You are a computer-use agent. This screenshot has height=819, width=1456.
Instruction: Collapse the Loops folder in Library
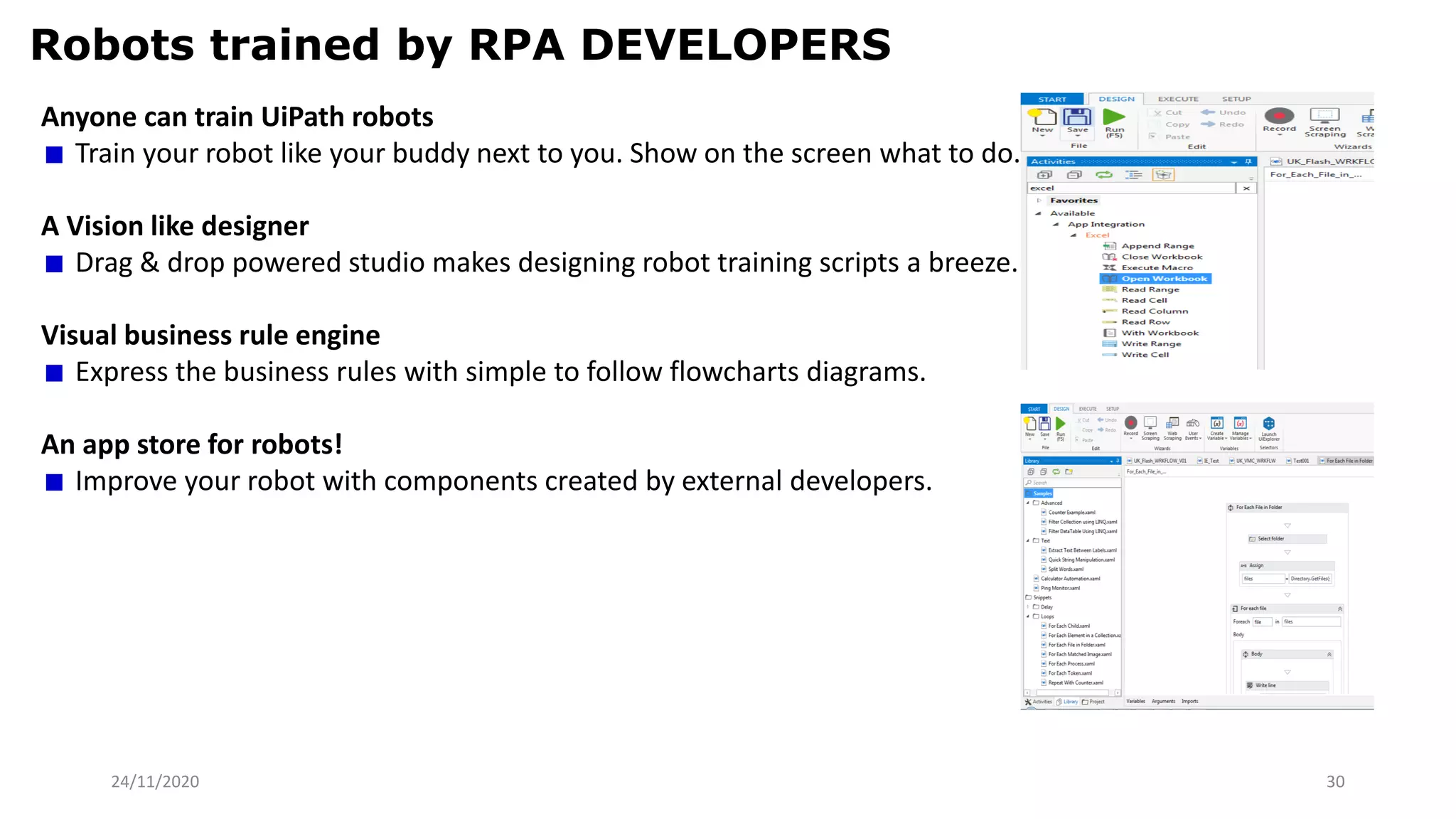1028,616
